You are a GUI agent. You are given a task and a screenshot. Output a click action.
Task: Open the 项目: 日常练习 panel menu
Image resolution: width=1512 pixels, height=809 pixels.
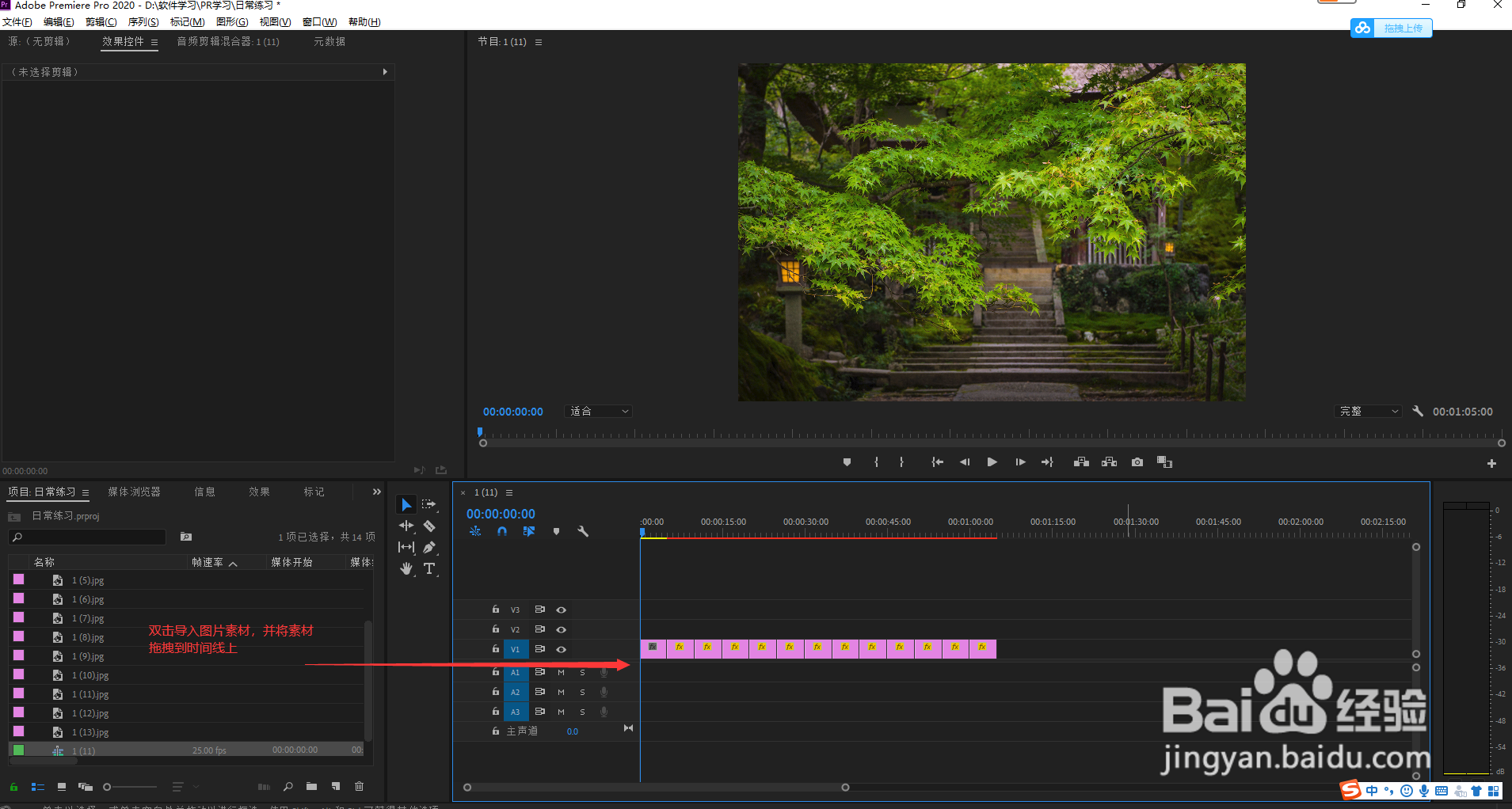[x=85, y=493]
